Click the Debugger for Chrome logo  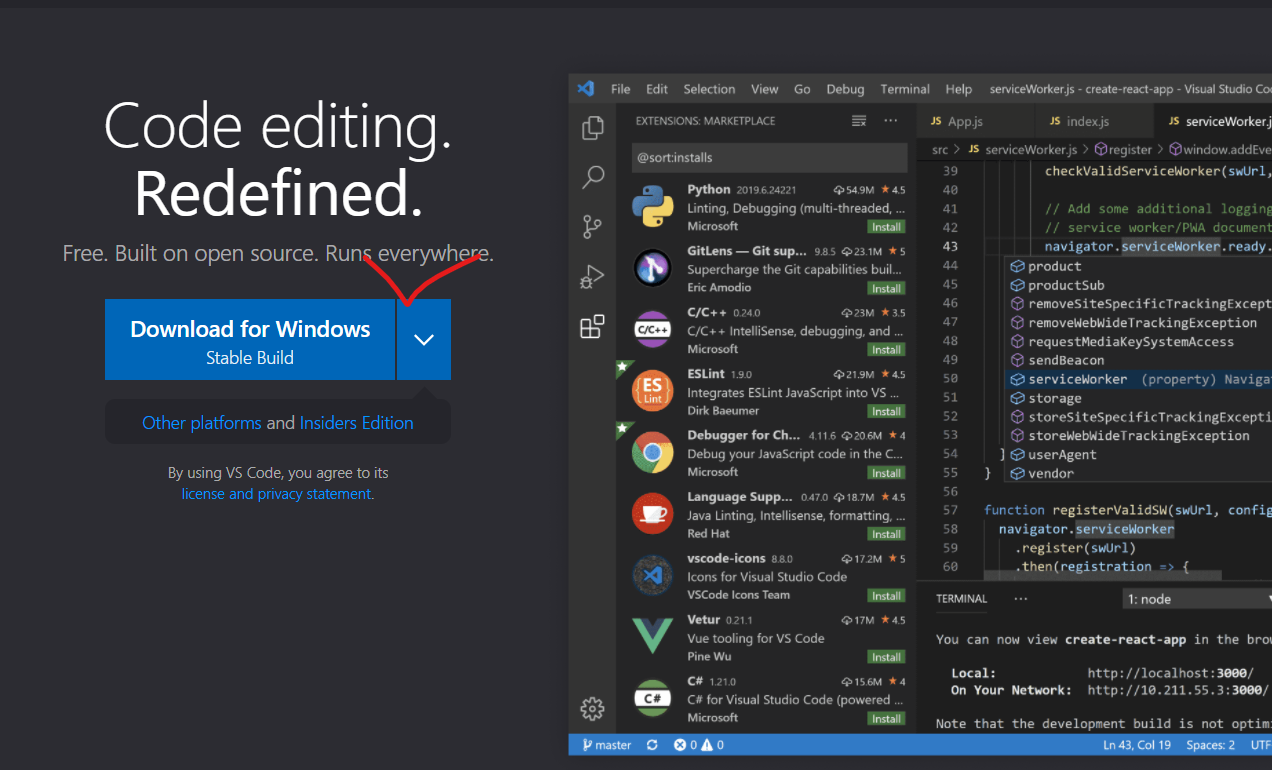pos(652,453)
